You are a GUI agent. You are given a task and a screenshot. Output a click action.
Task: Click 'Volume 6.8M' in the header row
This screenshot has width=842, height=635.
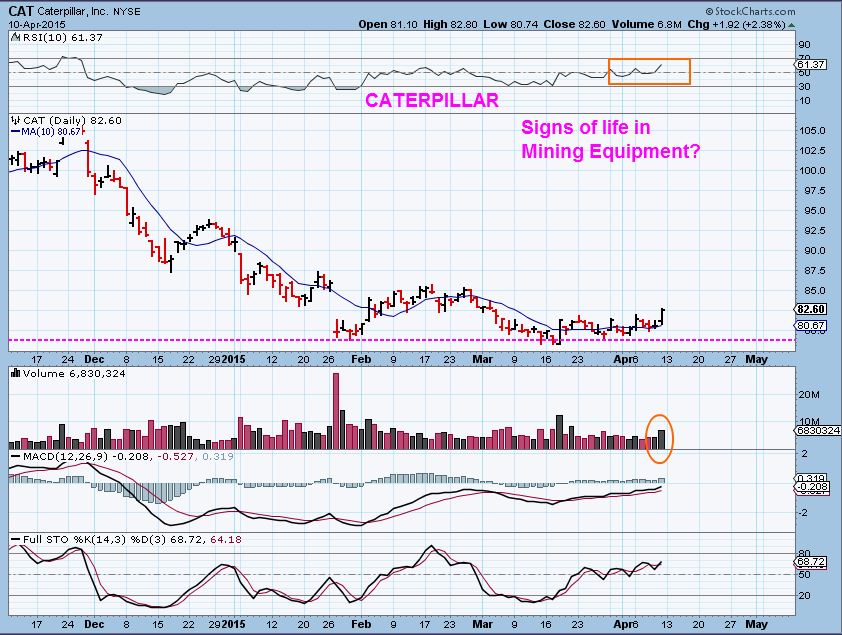click(x=646, y=24)
